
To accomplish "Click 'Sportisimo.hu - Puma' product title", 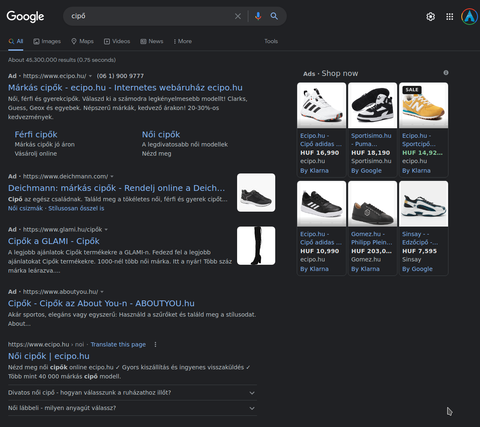I will 371,140.
